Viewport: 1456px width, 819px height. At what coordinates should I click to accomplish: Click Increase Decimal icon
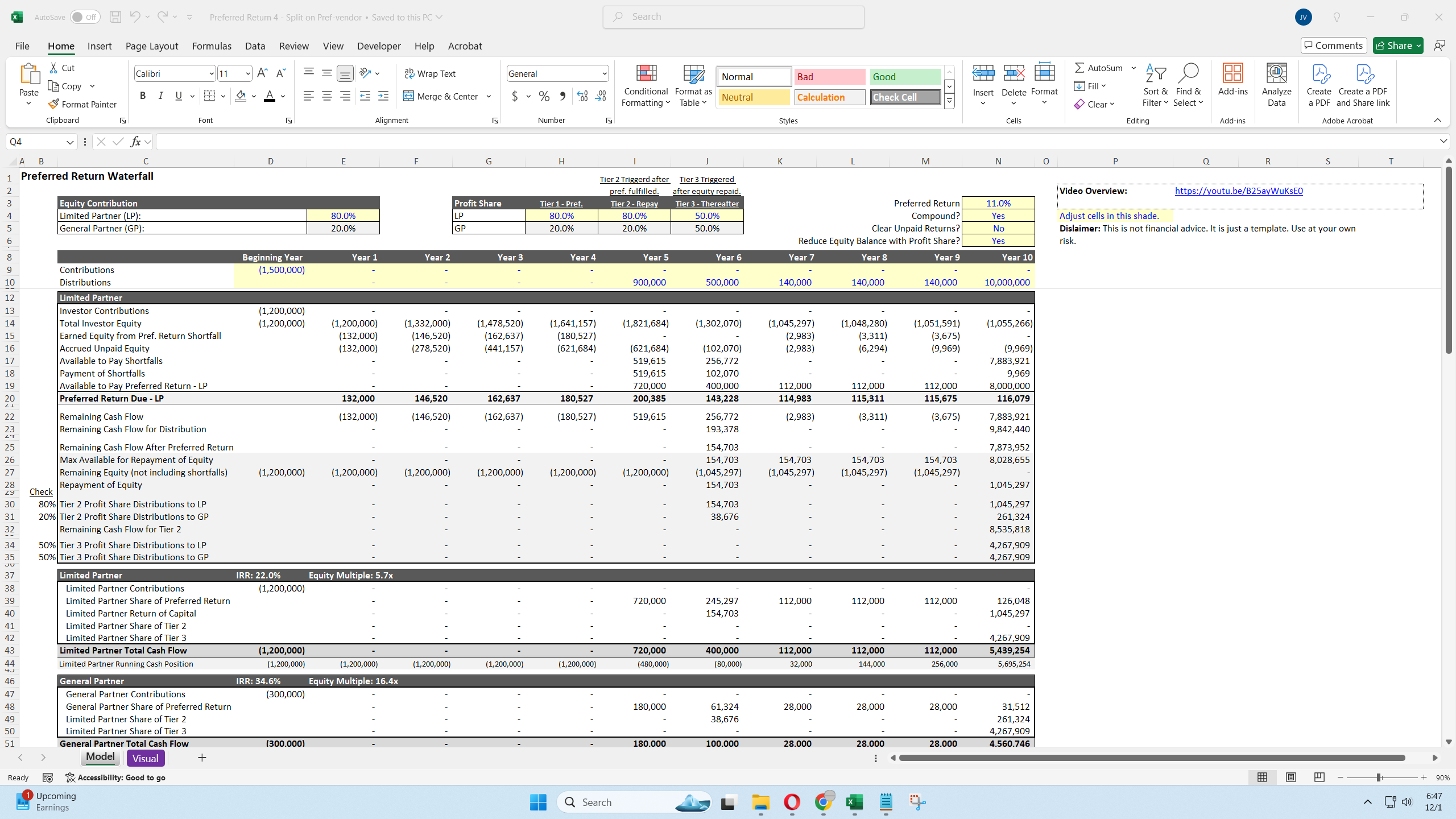(582, 96)
